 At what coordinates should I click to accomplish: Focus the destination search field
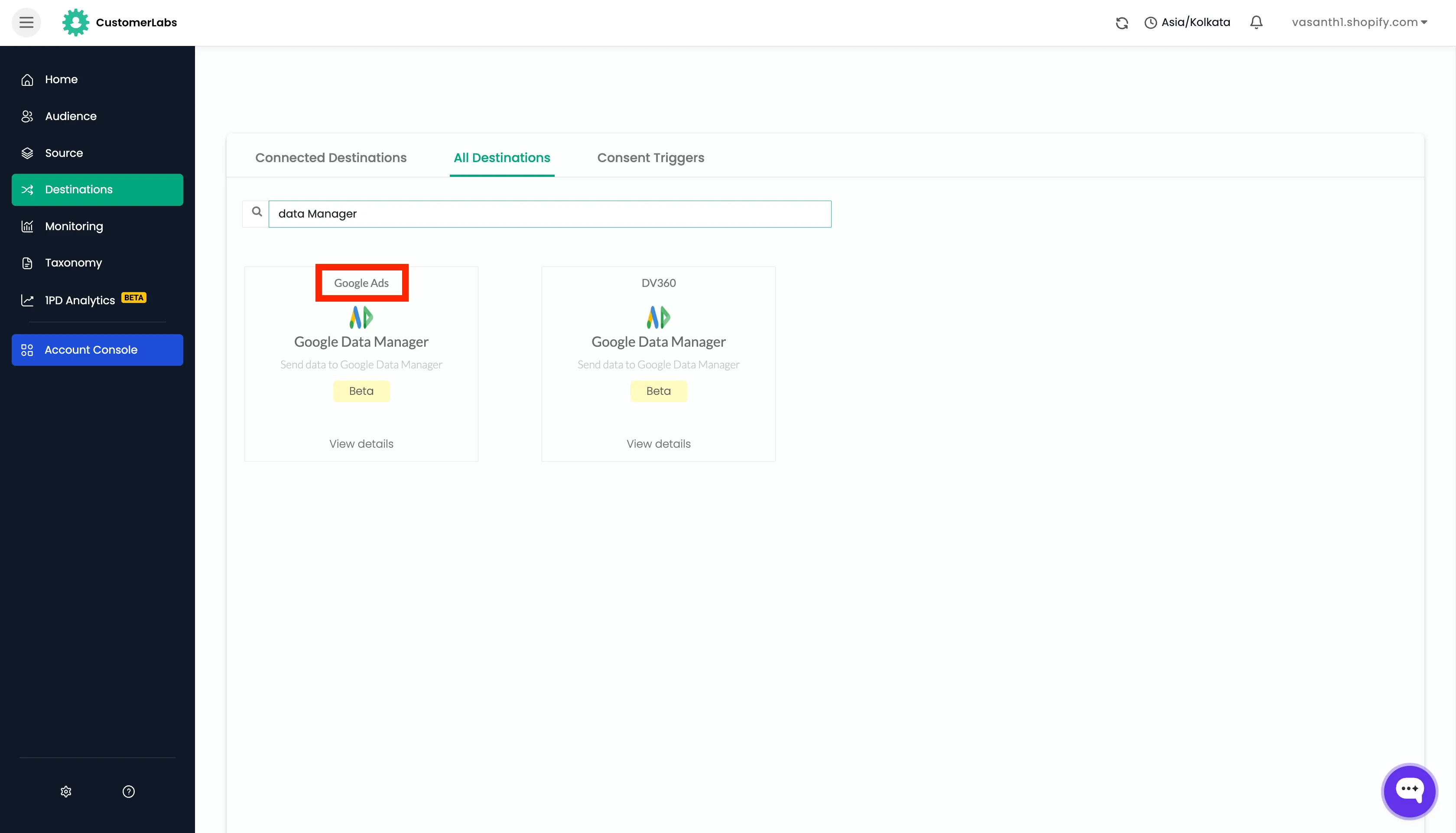coord(549,214)
